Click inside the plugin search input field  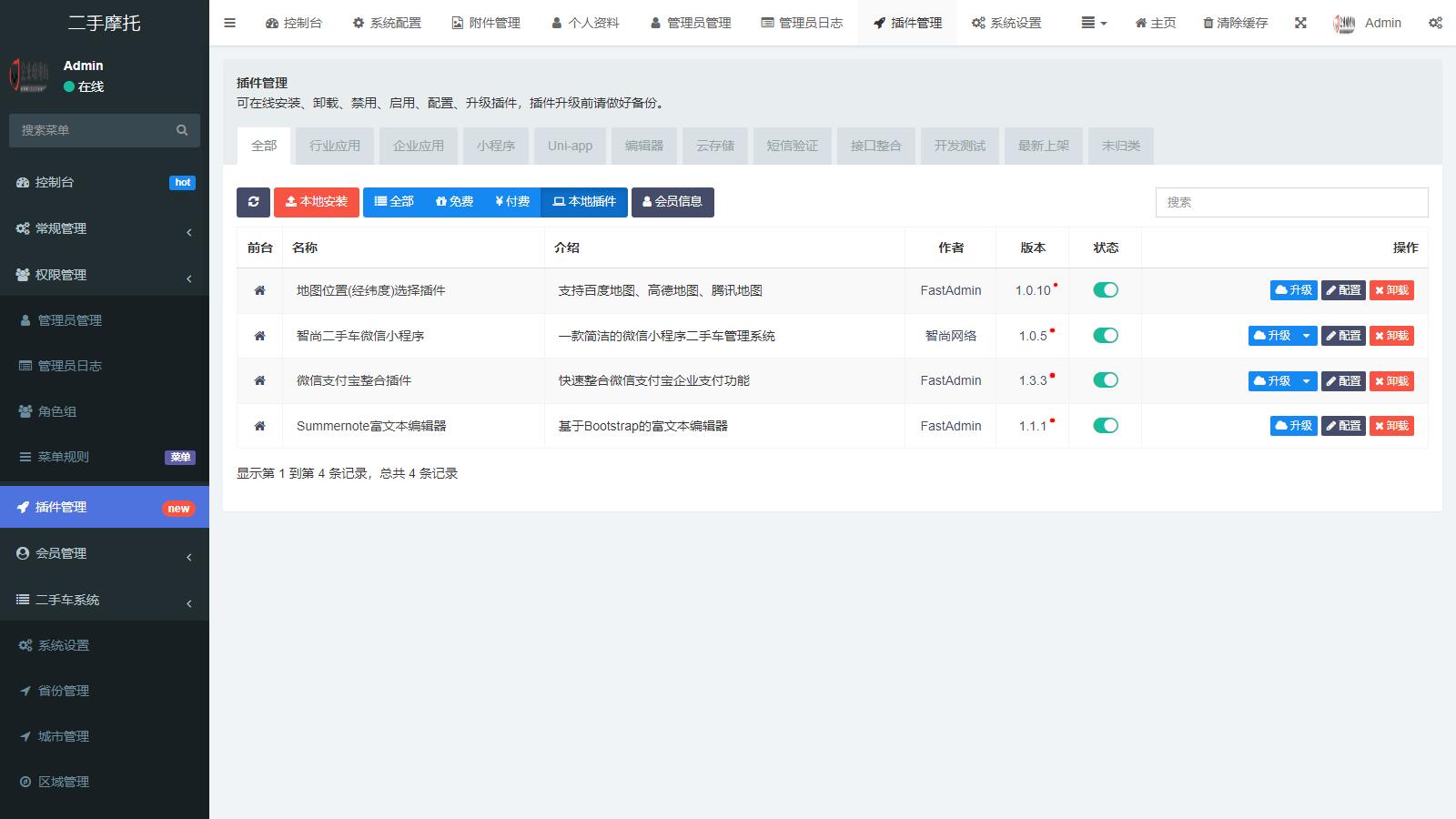(1290, 202)
